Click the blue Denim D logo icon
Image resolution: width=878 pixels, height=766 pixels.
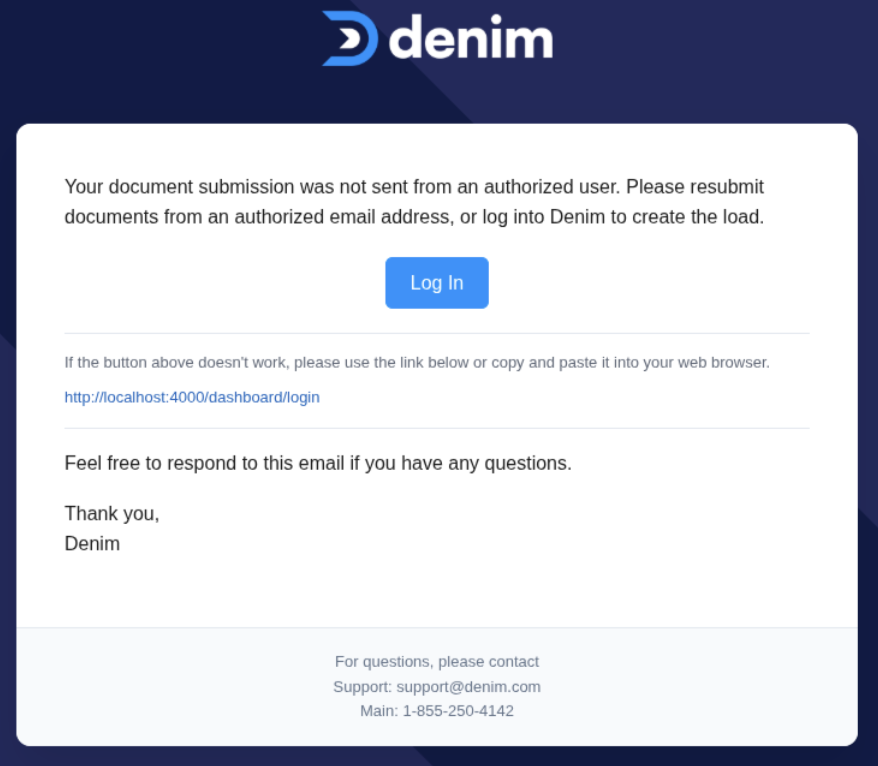pyautogui.click(x=350, y=39)
